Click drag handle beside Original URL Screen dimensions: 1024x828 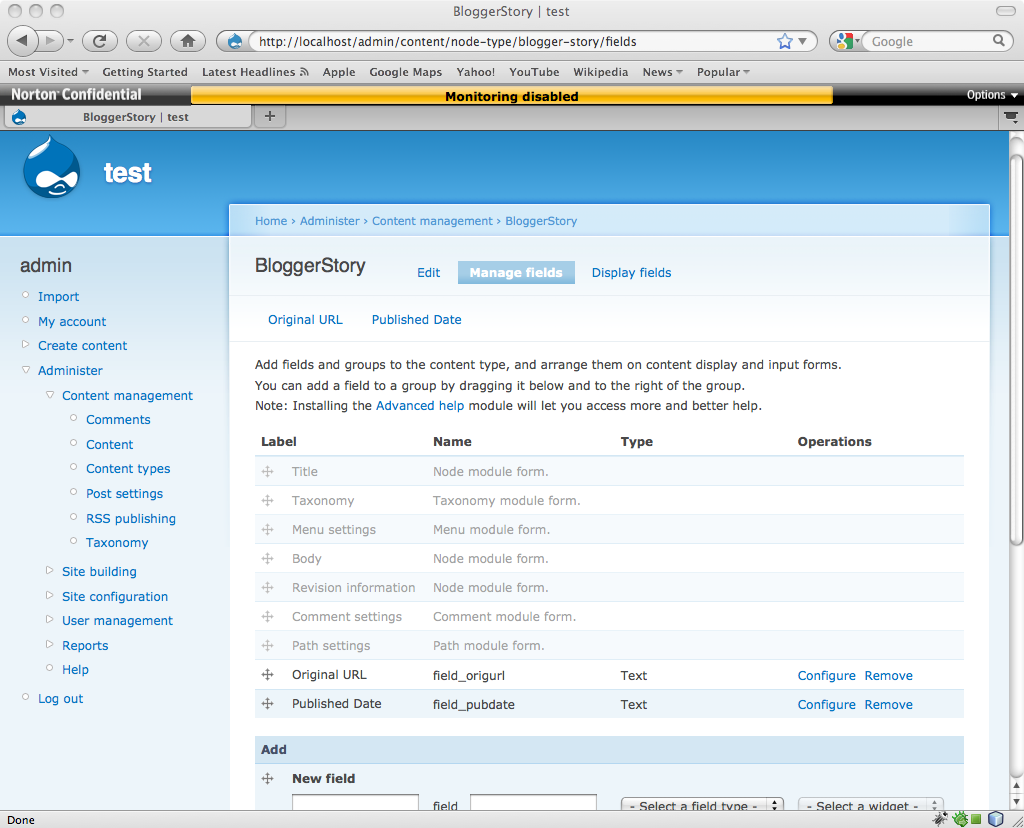tap(267, 675)
